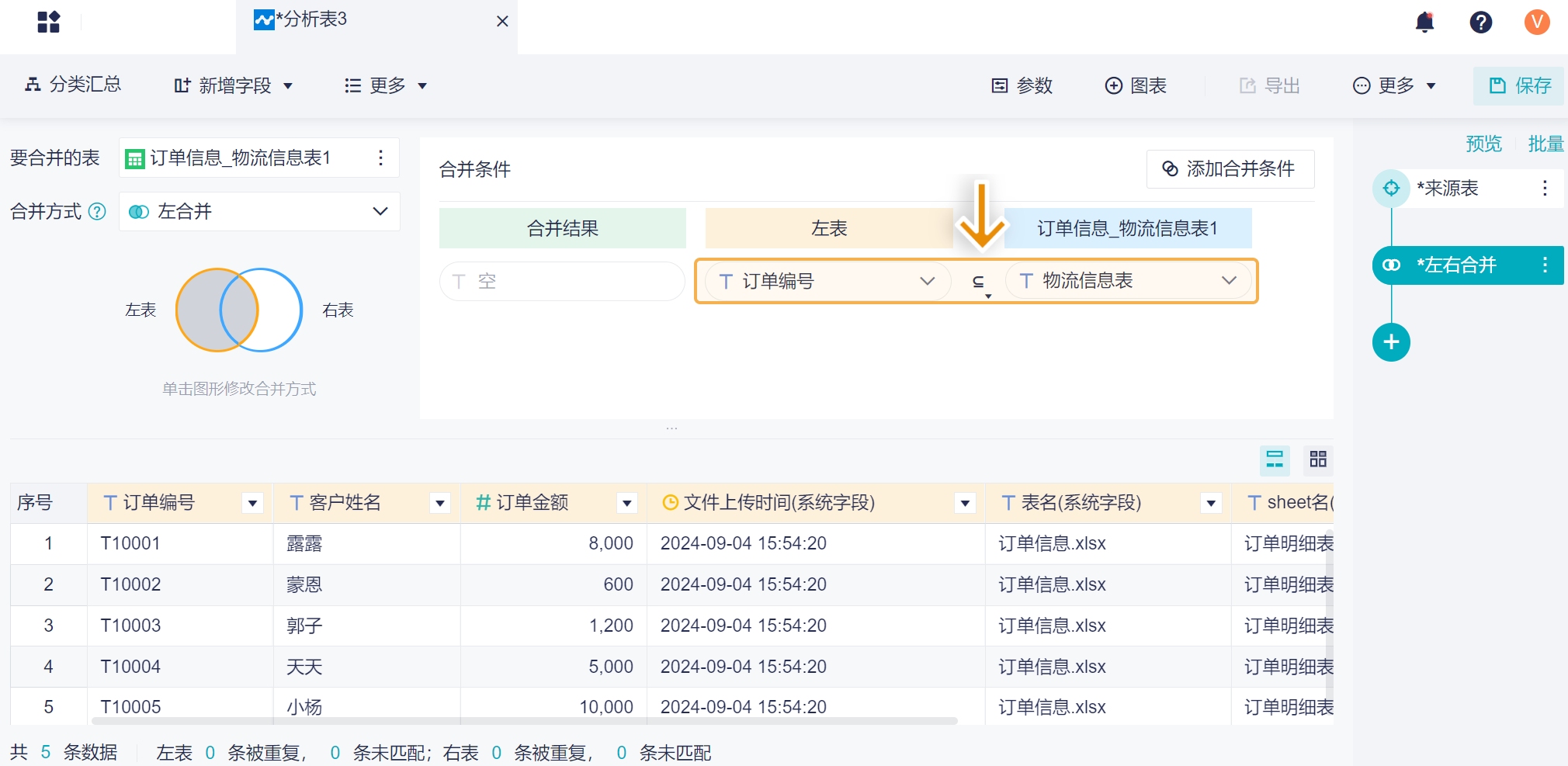Switch to list view layout
The width and height of the screenshot is (1568, 766).
(1275, 459)
